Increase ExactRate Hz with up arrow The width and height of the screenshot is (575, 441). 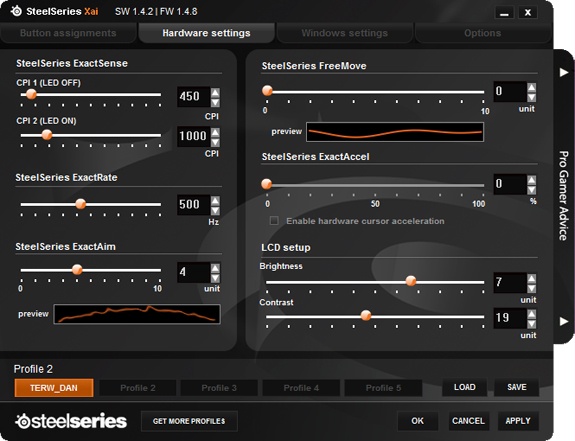pyautogui.click(x=215, y=201)
